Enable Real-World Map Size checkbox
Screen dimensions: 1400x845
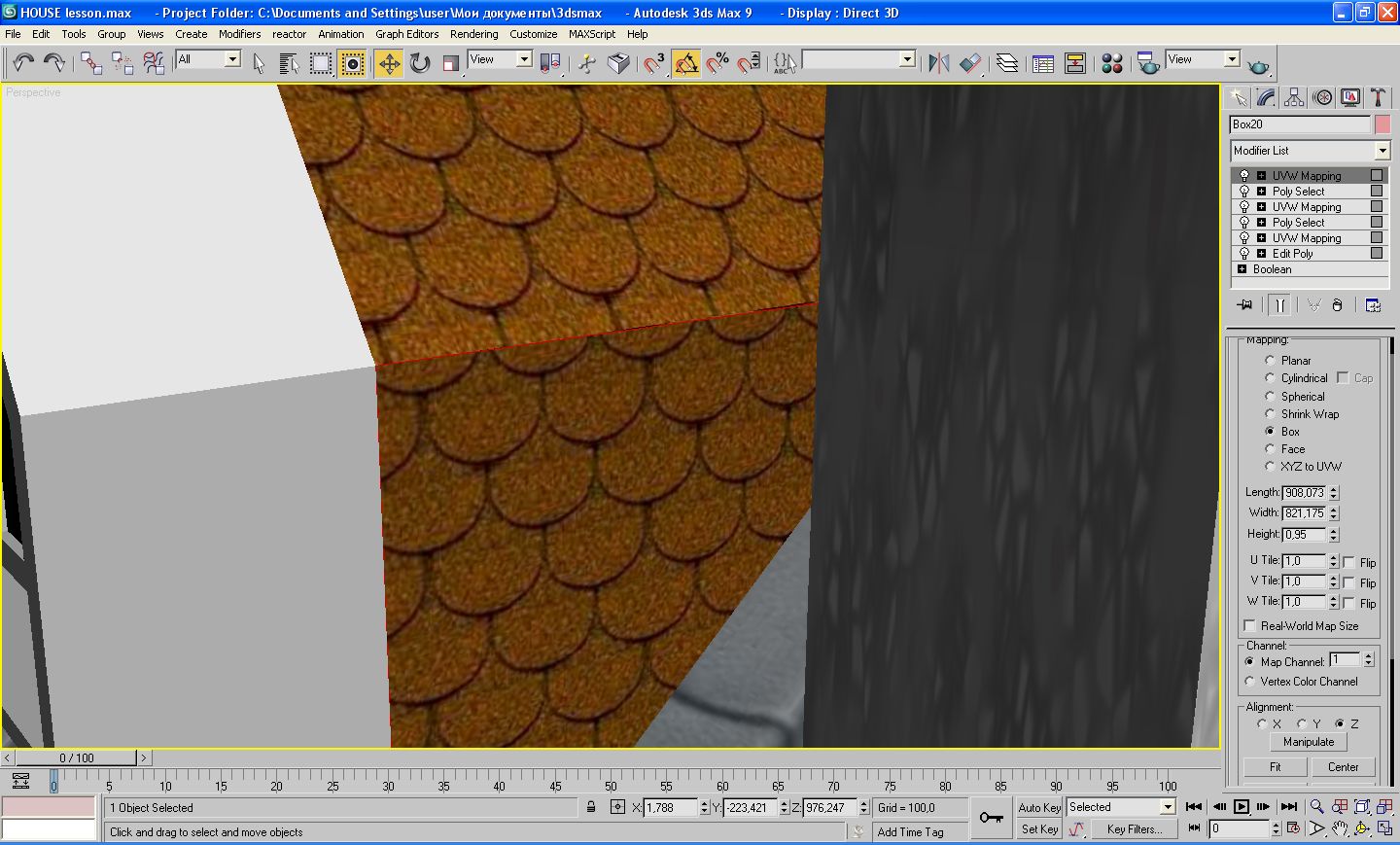click(1250, 626)
